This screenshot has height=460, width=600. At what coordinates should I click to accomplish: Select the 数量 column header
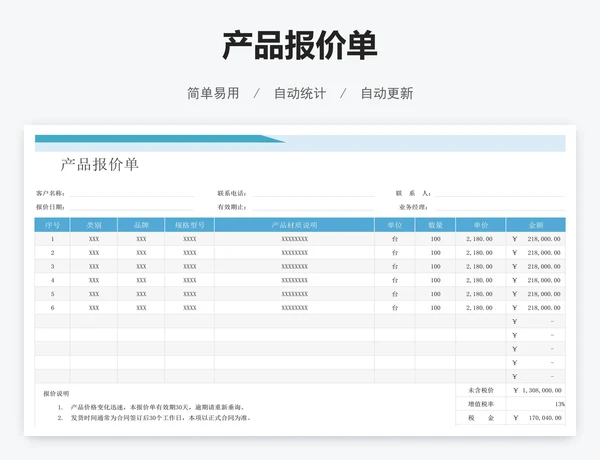coord(435,225)
